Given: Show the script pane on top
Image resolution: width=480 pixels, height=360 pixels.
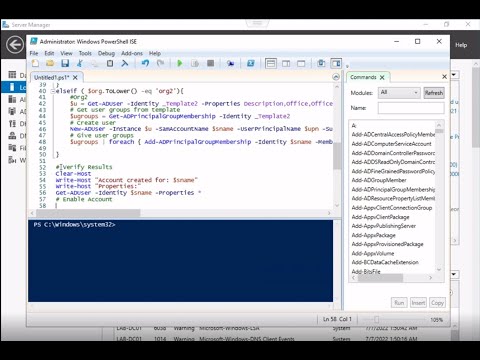Looking at the screenshot, I should 271,63.
